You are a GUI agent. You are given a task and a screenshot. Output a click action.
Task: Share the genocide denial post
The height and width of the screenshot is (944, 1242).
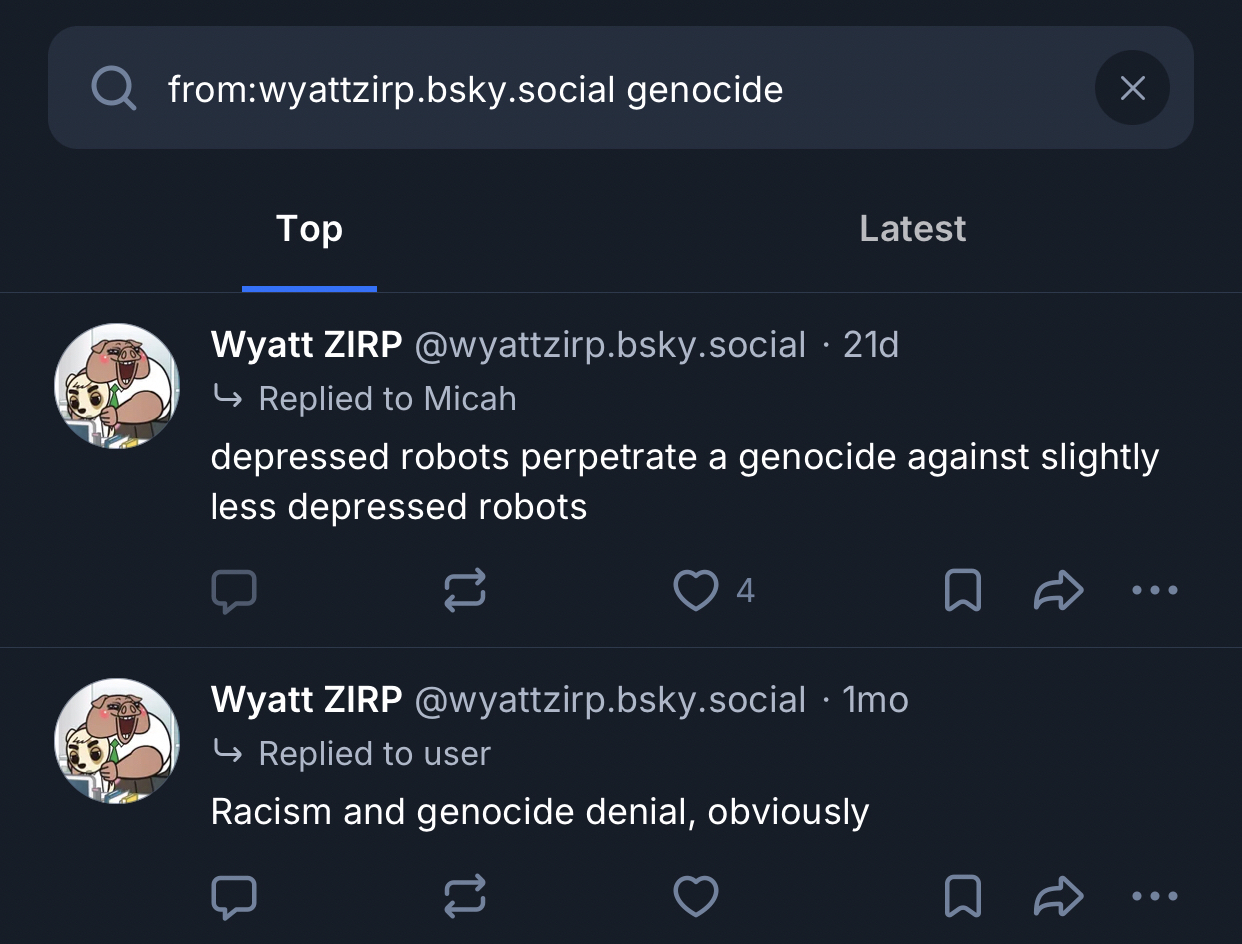pos(1058,896)
